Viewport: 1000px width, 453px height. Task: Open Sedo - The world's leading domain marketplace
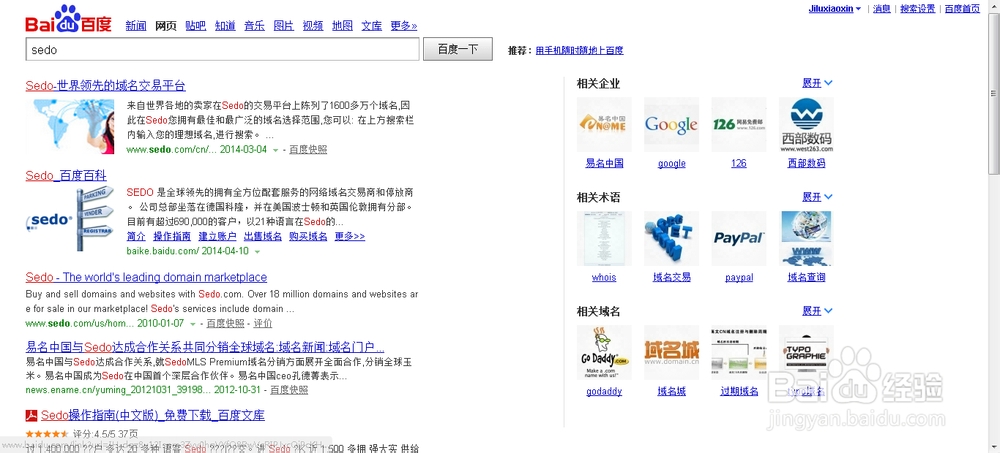(x=146, y=278)
